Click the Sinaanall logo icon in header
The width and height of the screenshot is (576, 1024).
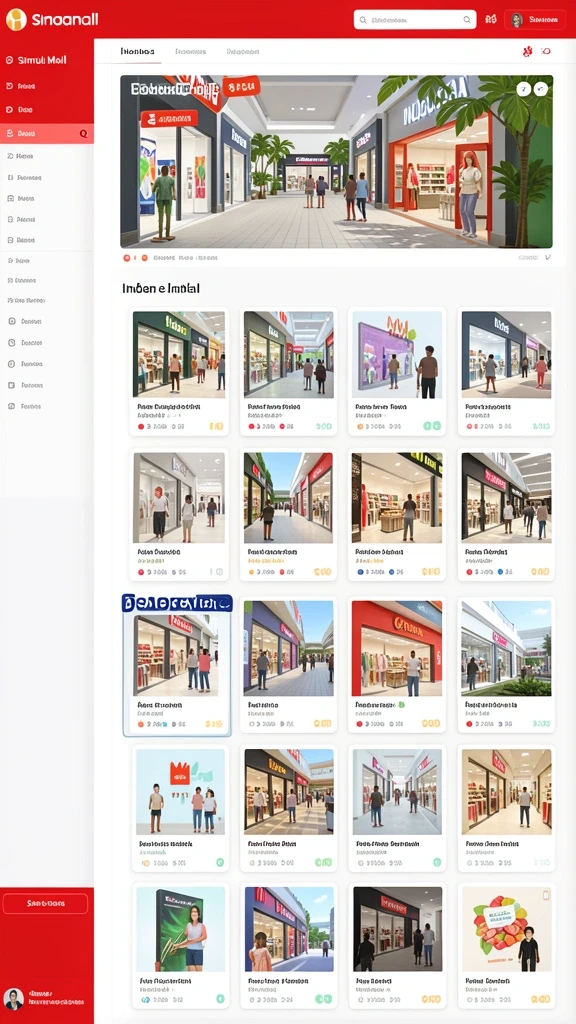16,20
